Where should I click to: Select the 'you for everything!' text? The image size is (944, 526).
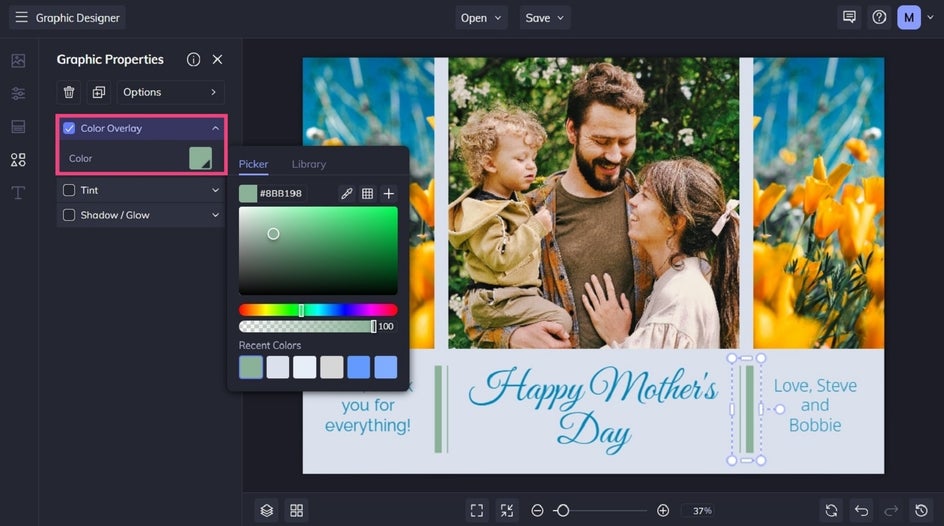pos(368,415)
